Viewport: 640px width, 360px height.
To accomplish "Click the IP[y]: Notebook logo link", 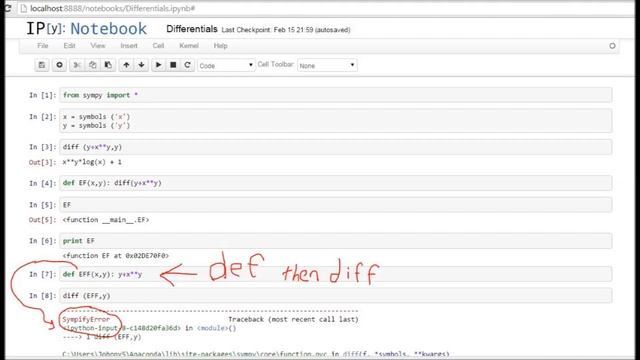I will pyautogui.click(x=87, y=29).
